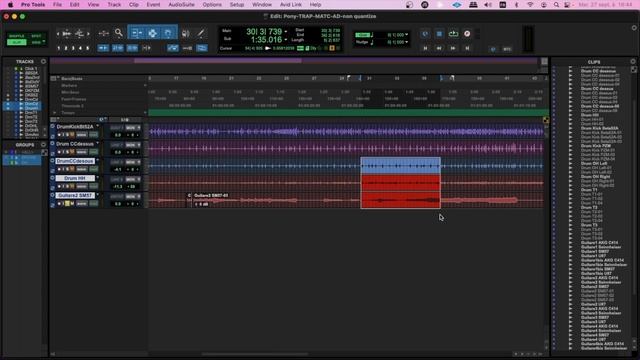Click the Drum HH track name
640x360 pixels.
tap(75, 178)
